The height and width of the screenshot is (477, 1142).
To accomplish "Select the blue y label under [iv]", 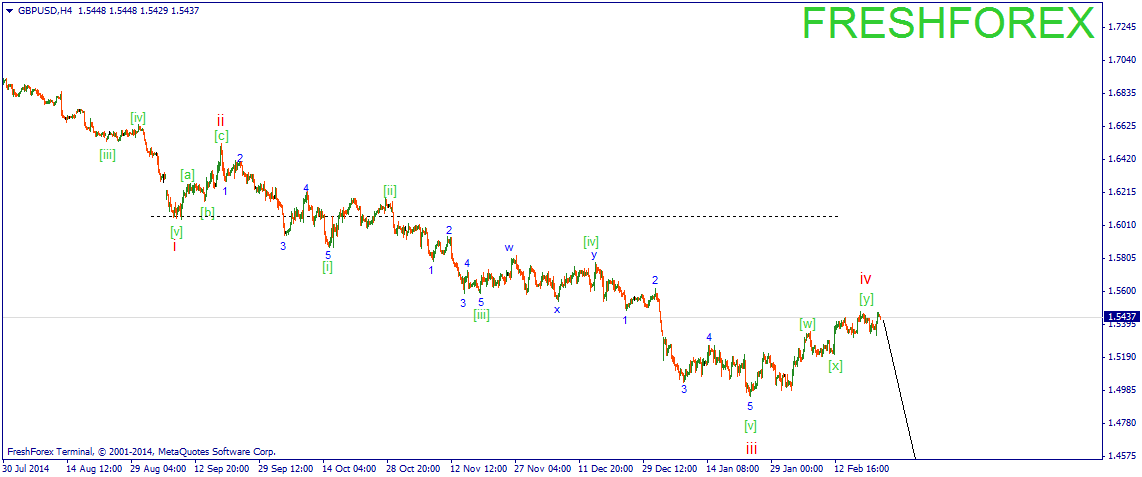I will [593, 255].
